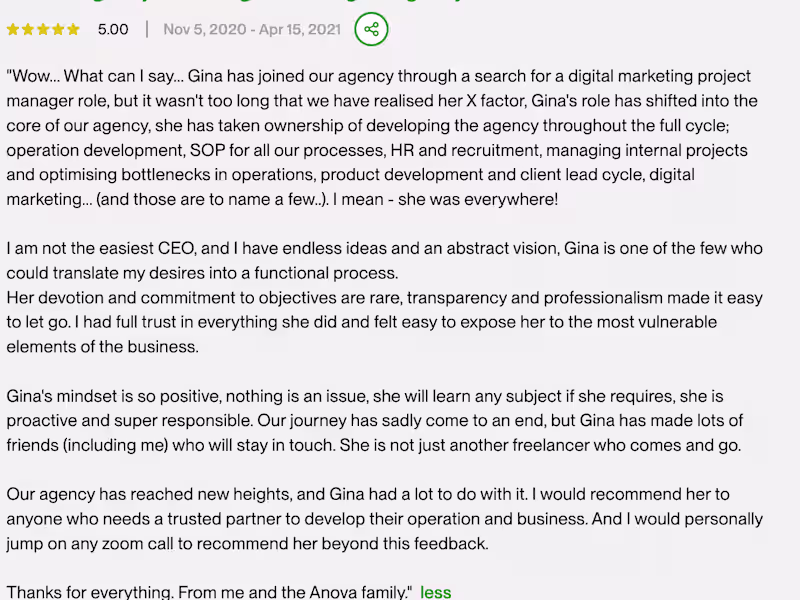Click the third rating star
The height and width of the screenshot is (600, 800).
coord(43,30)
